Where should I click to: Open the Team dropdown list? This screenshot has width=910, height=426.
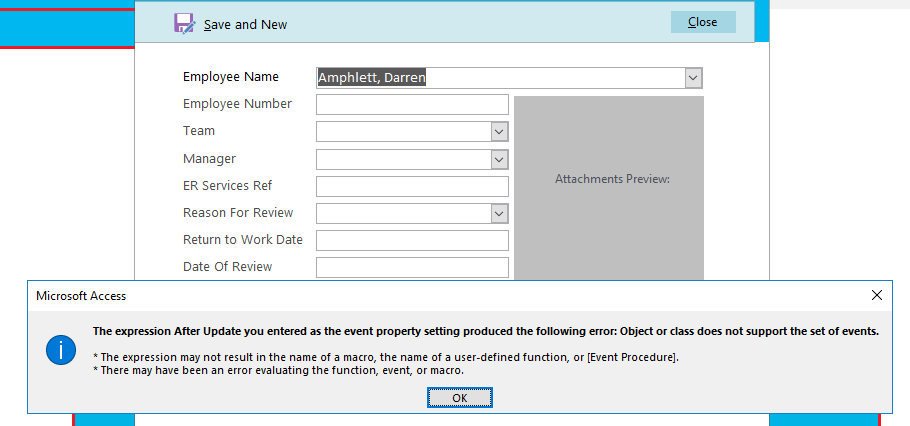pyautogui.click(x=500, y=131)
